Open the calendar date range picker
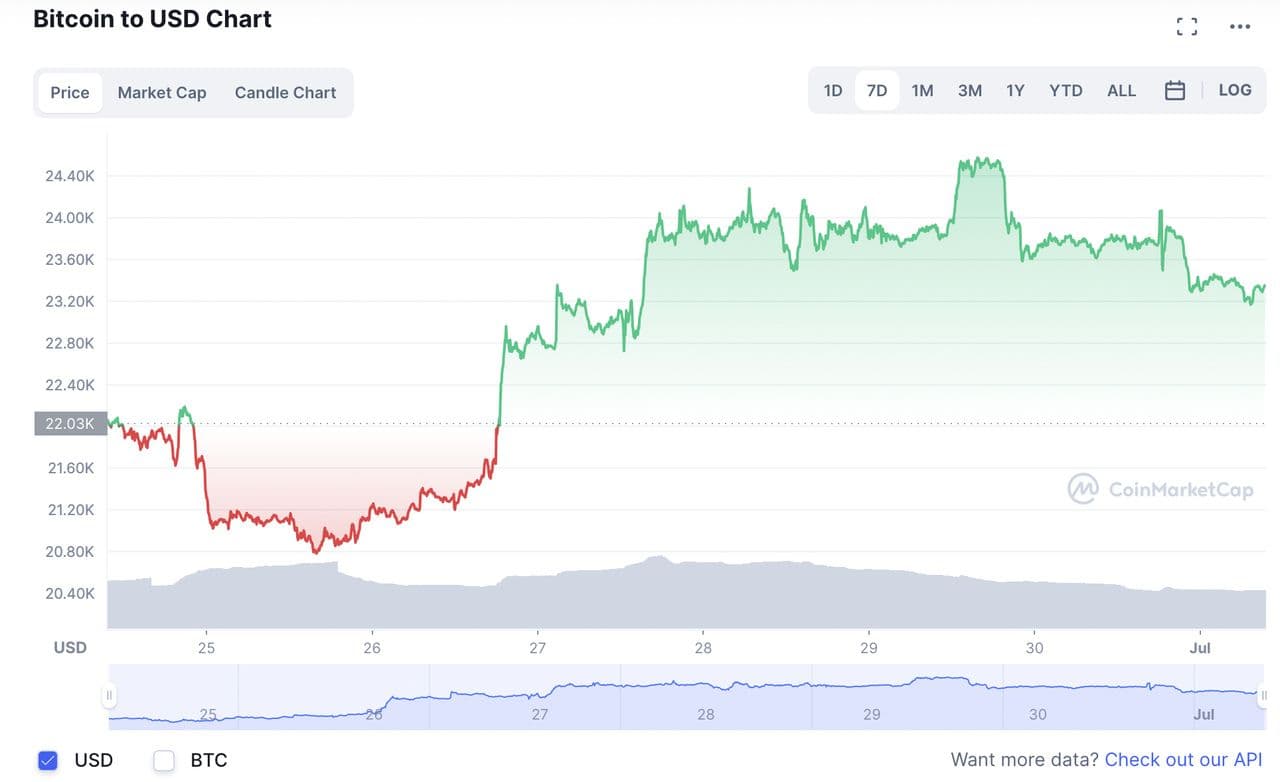Screen dimensions: 1280x782 pos(1175,91)
